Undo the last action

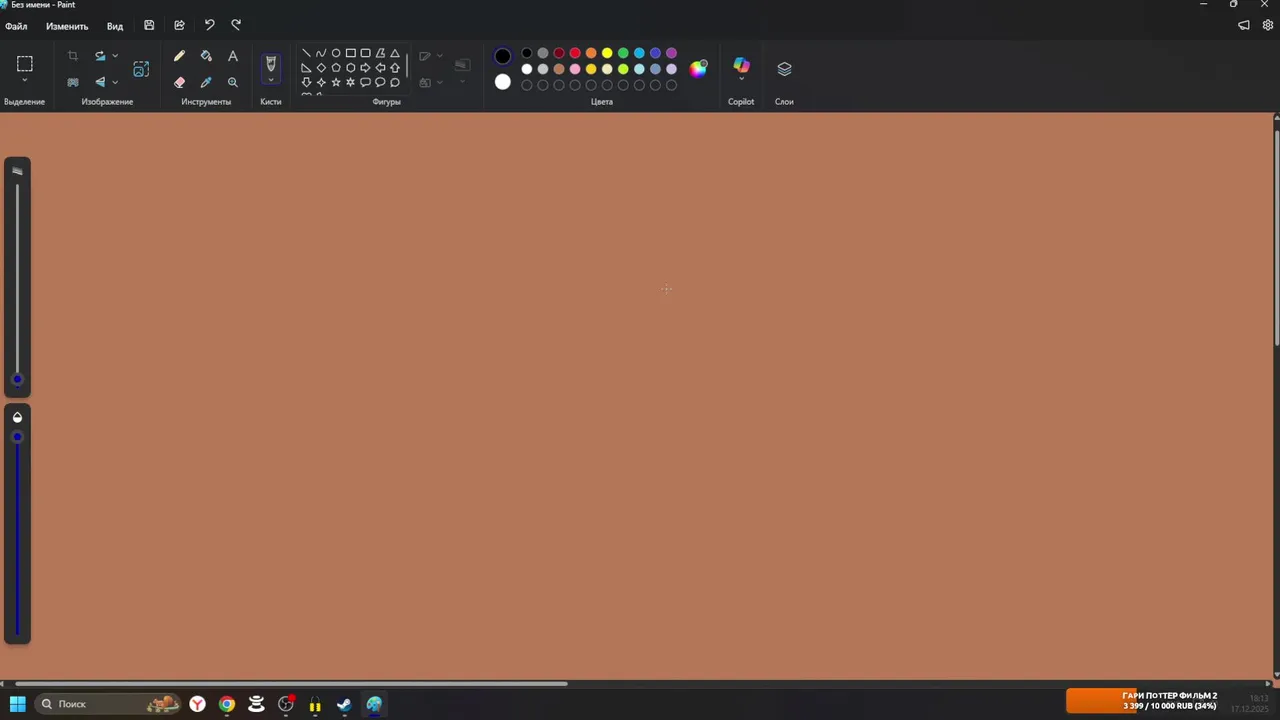point(209,25)
